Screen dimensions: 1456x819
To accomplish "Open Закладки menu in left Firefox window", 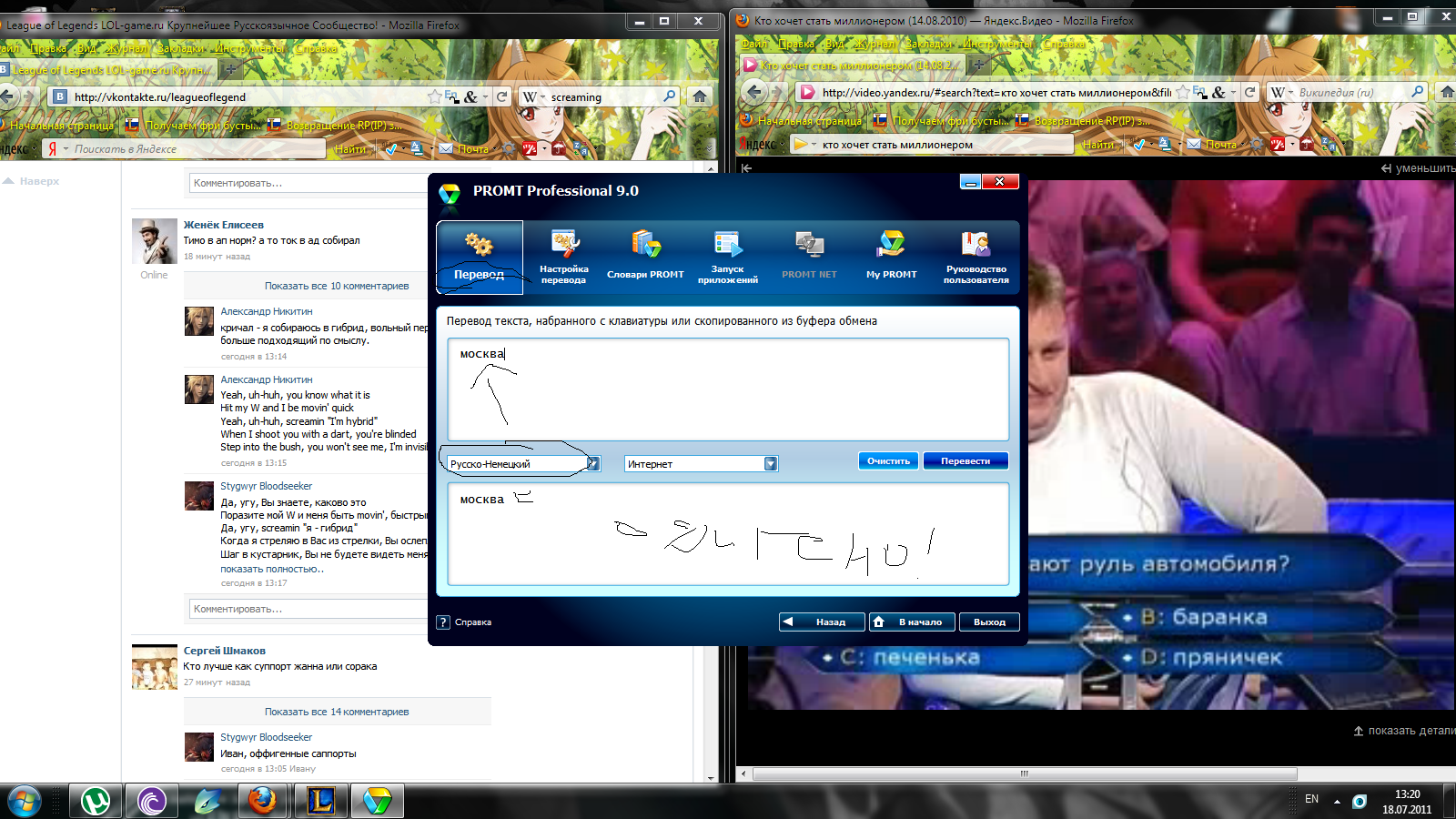I will click(180, 48).
